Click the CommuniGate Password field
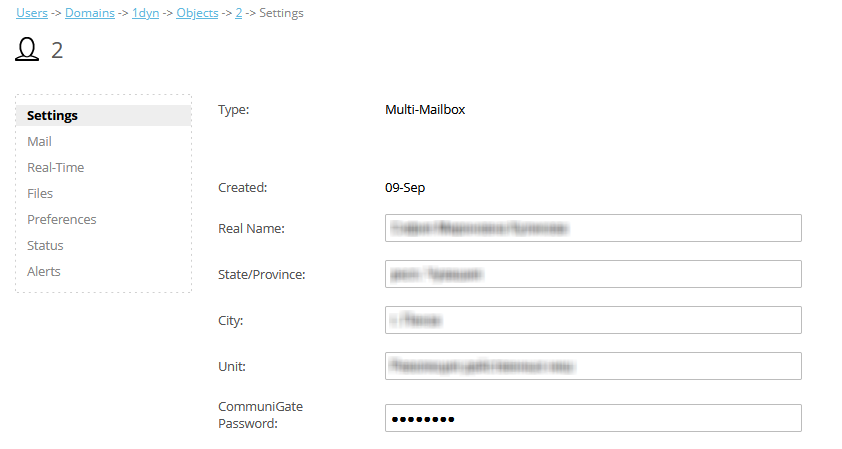 (x=593, y=418)
